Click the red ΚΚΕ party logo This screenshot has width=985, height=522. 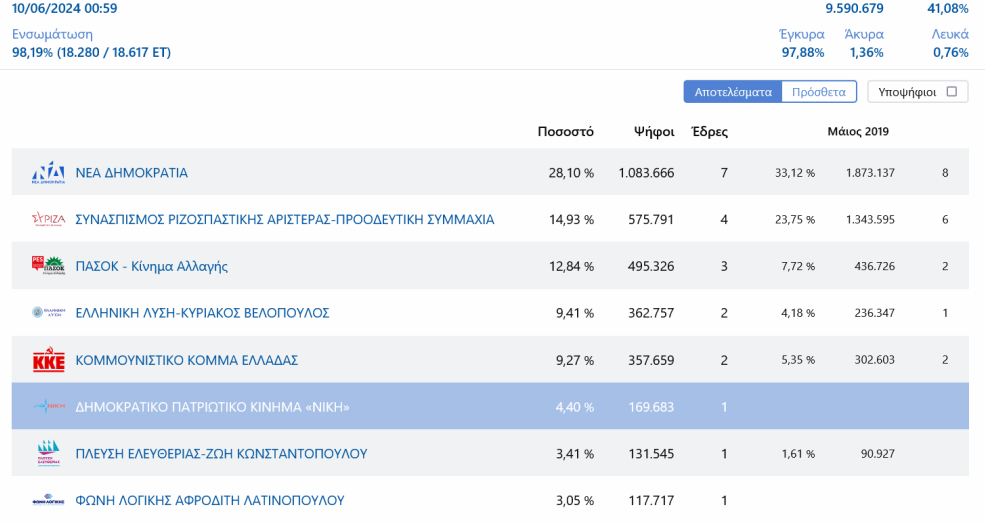(48, 360)
